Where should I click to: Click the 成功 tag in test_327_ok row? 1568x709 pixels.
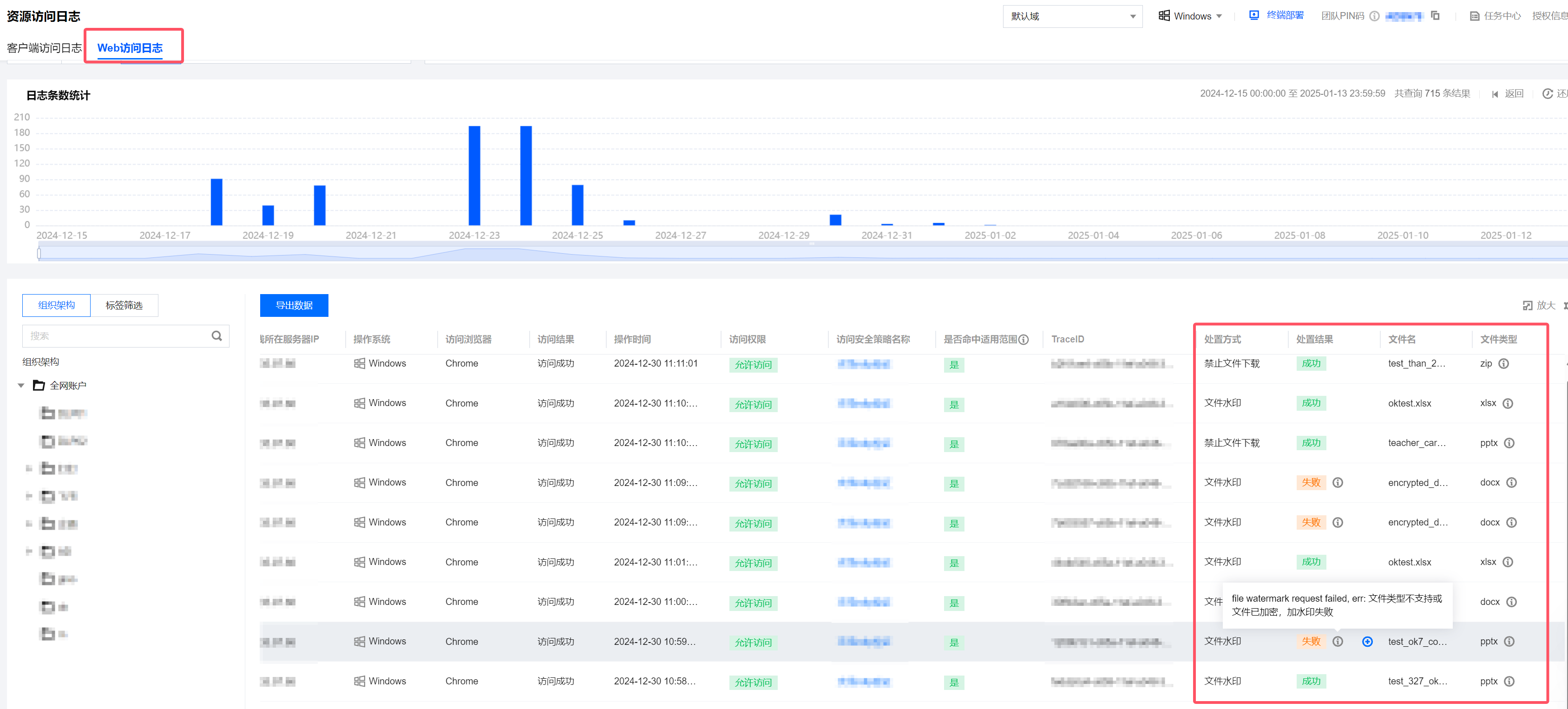click(1311, 681)
